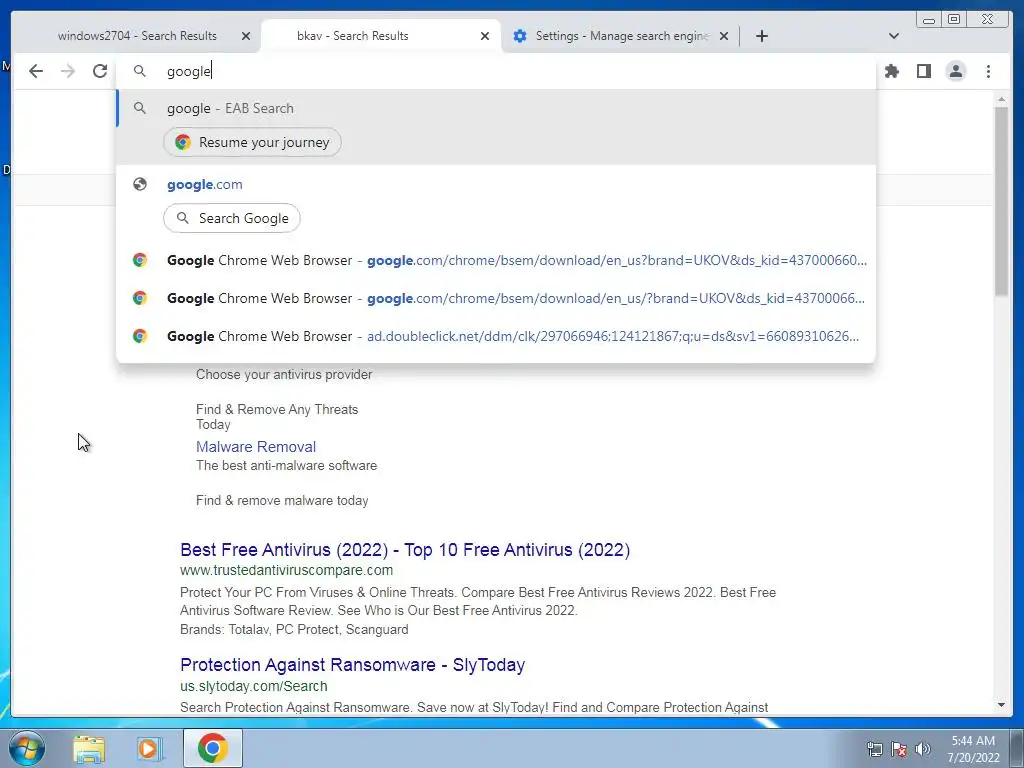Click the Forward navigation arrow
This screenshot has width=1024, height=768.
click(68, 71)
